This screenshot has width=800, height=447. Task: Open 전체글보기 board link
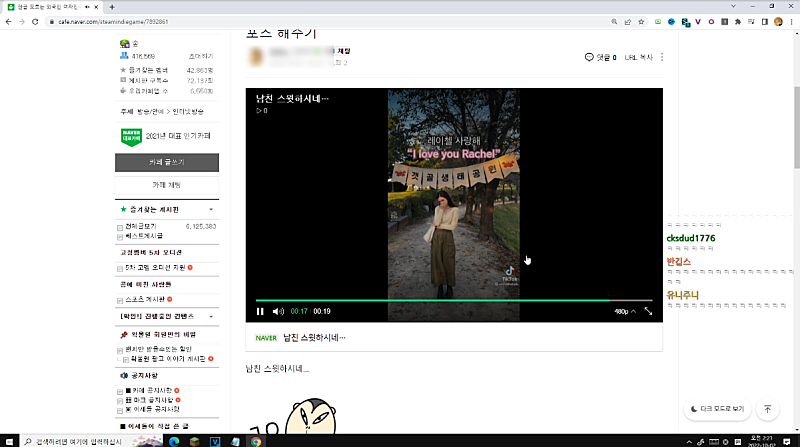point(141,226)
